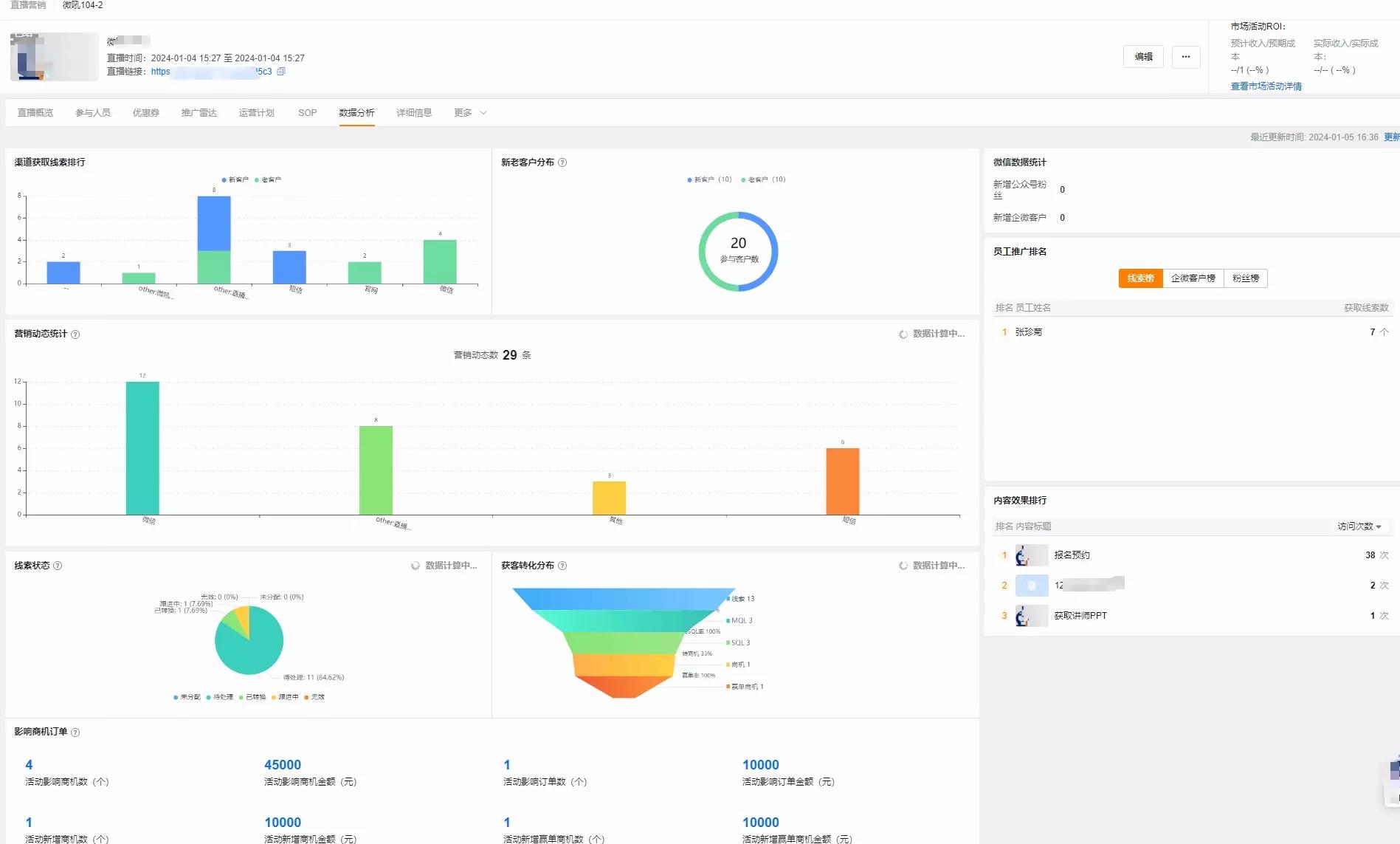Switch to 运营计划 tab
Viewport: 1400px width, 844px height.
(257, 113)
